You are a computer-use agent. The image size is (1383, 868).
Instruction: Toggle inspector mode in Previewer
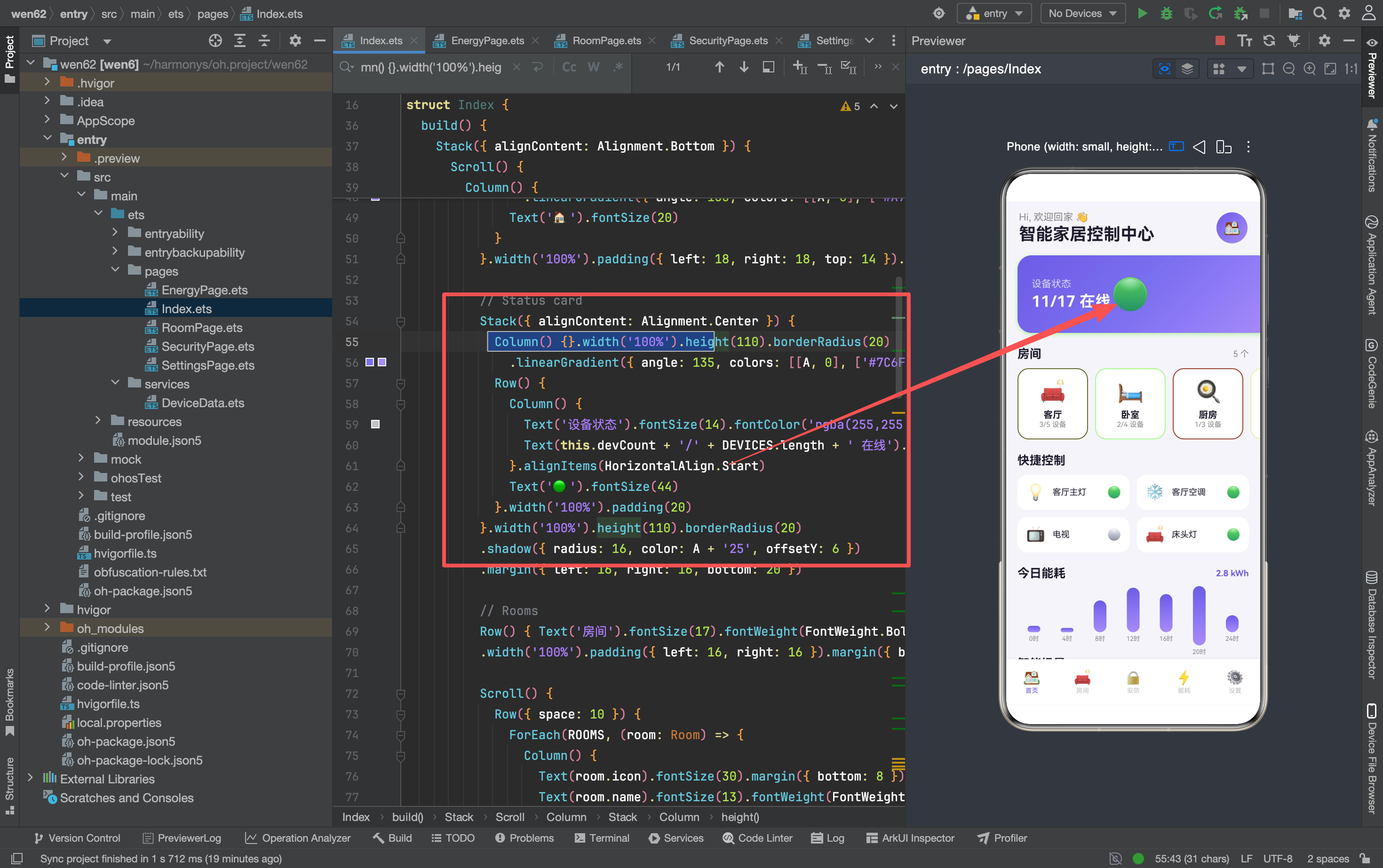[1165, 69]
